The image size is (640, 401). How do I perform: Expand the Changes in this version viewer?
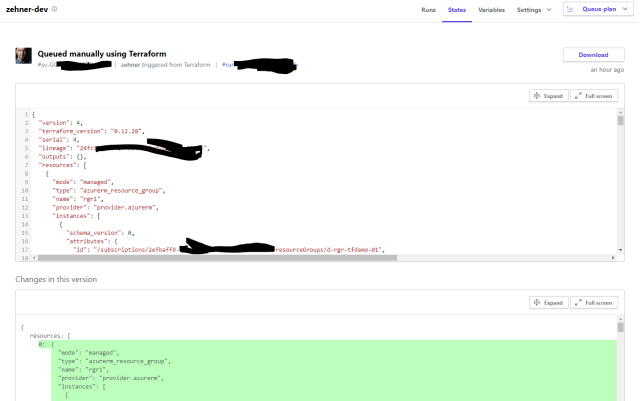point(547,302)
